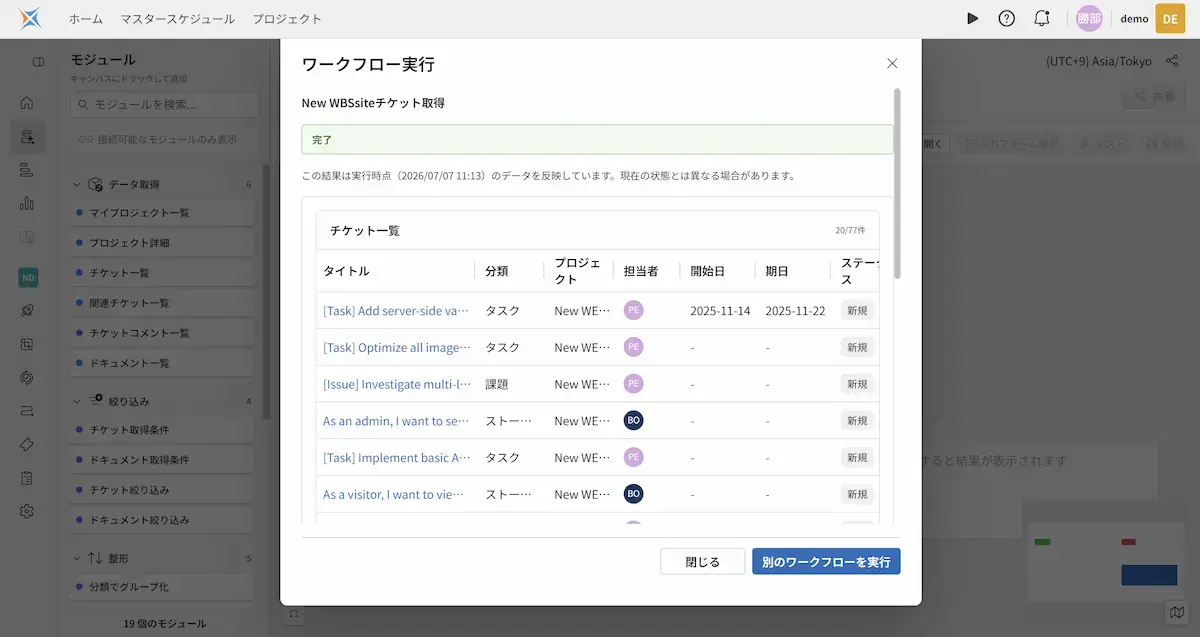Click the rocket icon in the left sidebar
Image resolution: width=1200 pixels, height=637 pixels.
click(27, 311)
